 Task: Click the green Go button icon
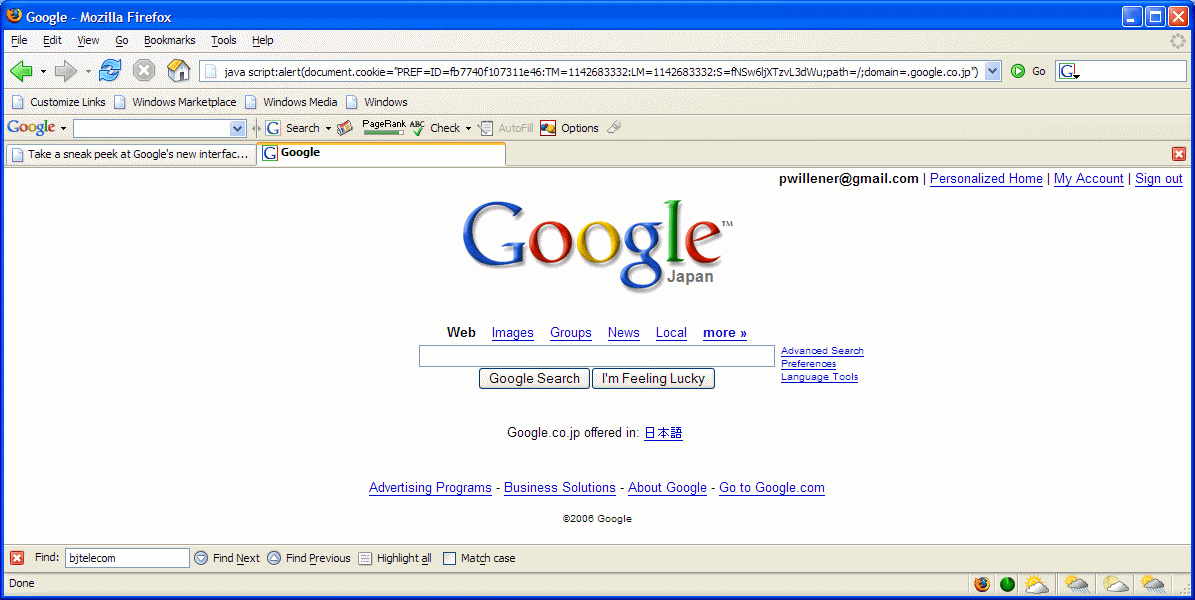coord(1017,71)
